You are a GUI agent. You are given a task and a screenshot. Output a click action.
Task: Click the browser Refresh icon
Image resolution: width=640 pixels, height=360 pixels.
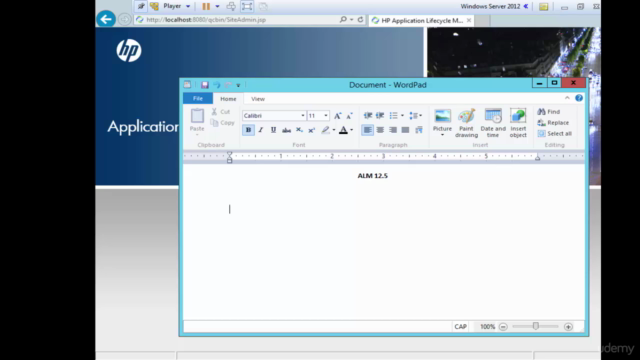[360, 19]
